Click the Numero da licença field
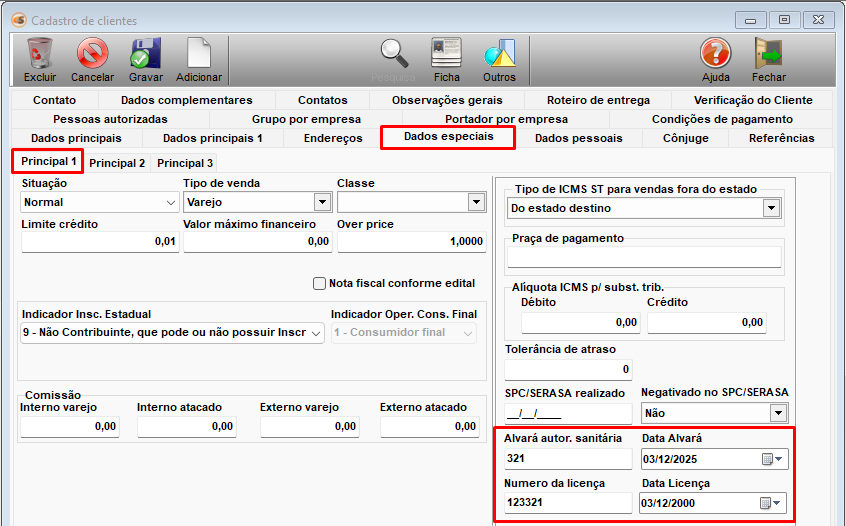 pyautogui.click(x=568, y=503)
